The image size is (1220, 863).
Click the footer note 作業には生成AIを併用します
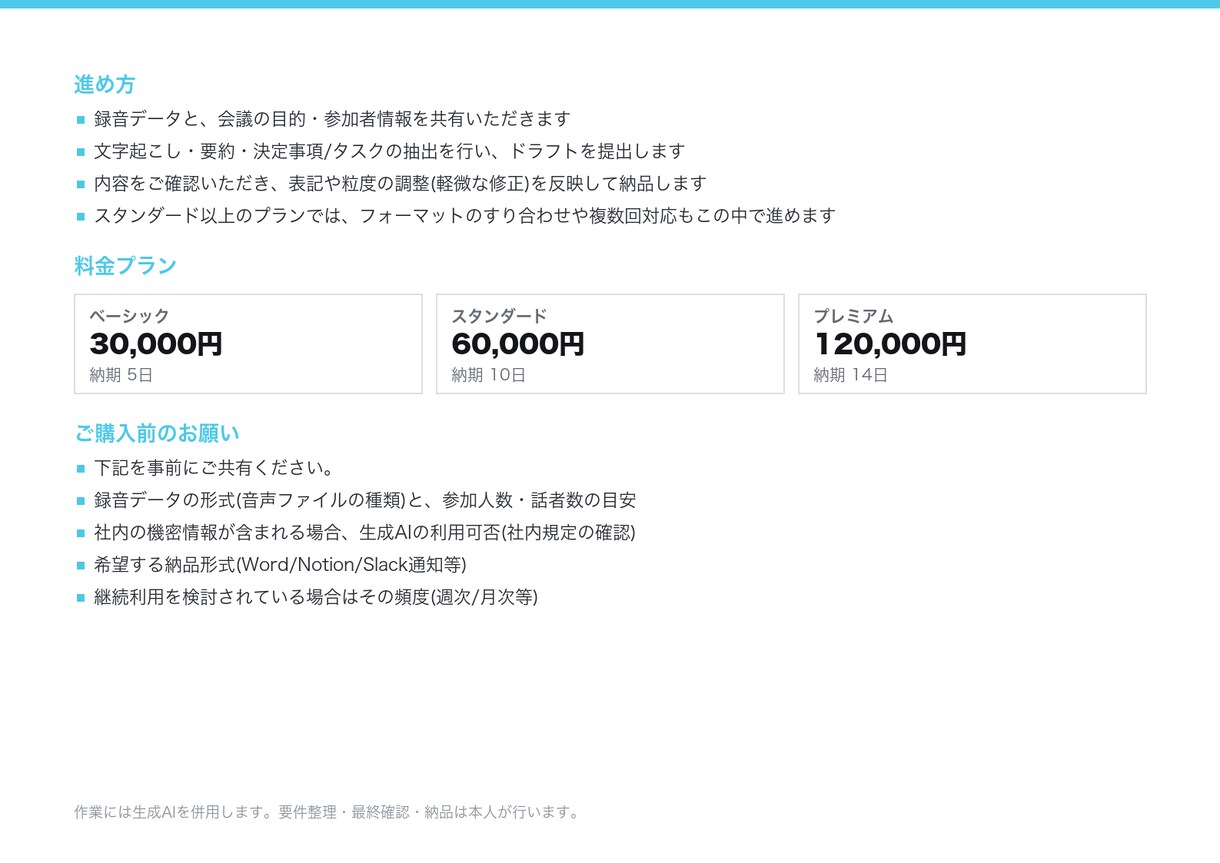(x=328, y=812)
